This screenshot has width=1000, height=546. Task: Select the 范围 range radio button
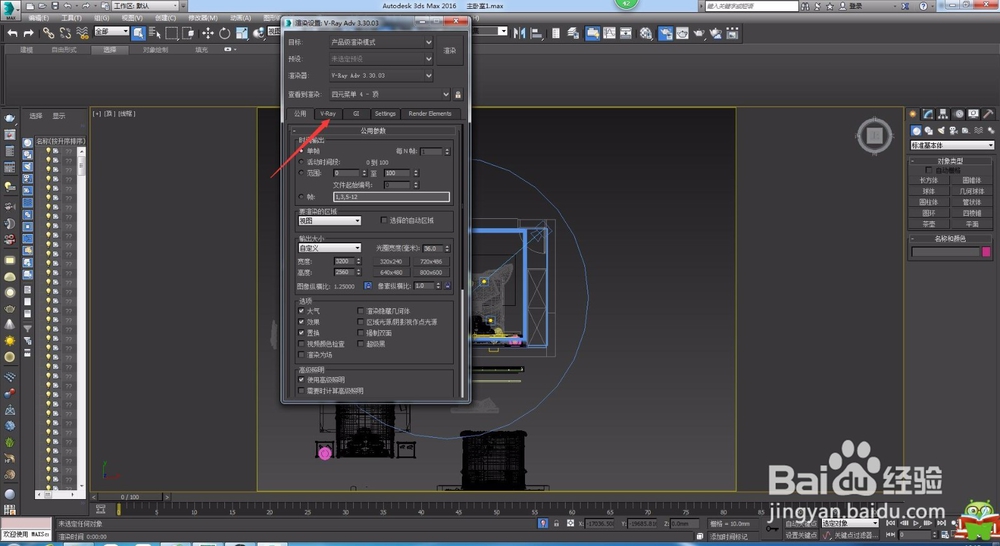click(x=302, y=173)
